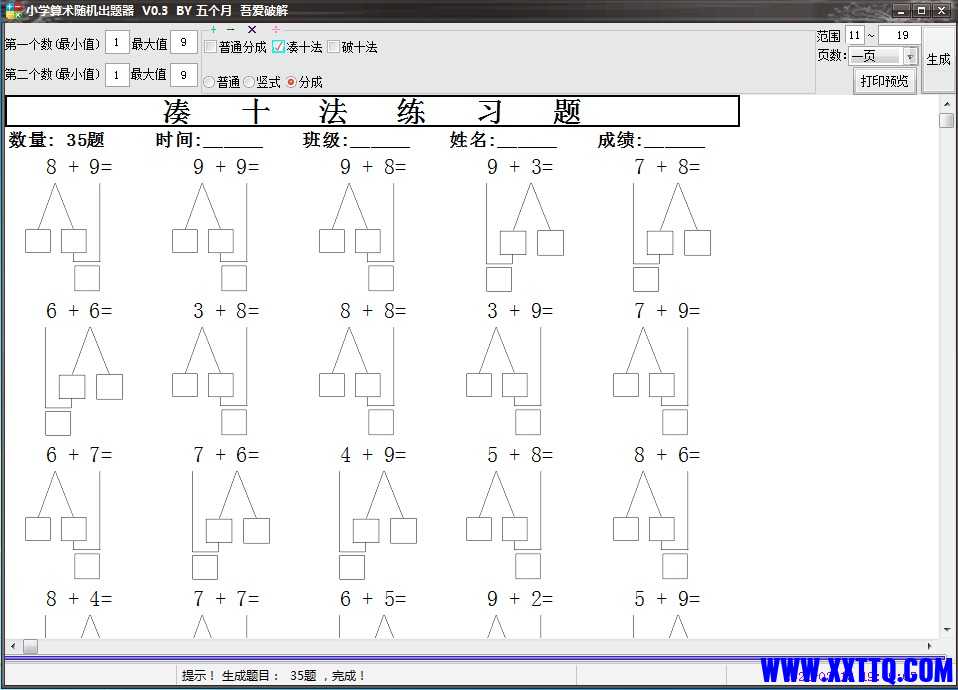
Task: Click the problem 7 + 8=
Action: 667,167
